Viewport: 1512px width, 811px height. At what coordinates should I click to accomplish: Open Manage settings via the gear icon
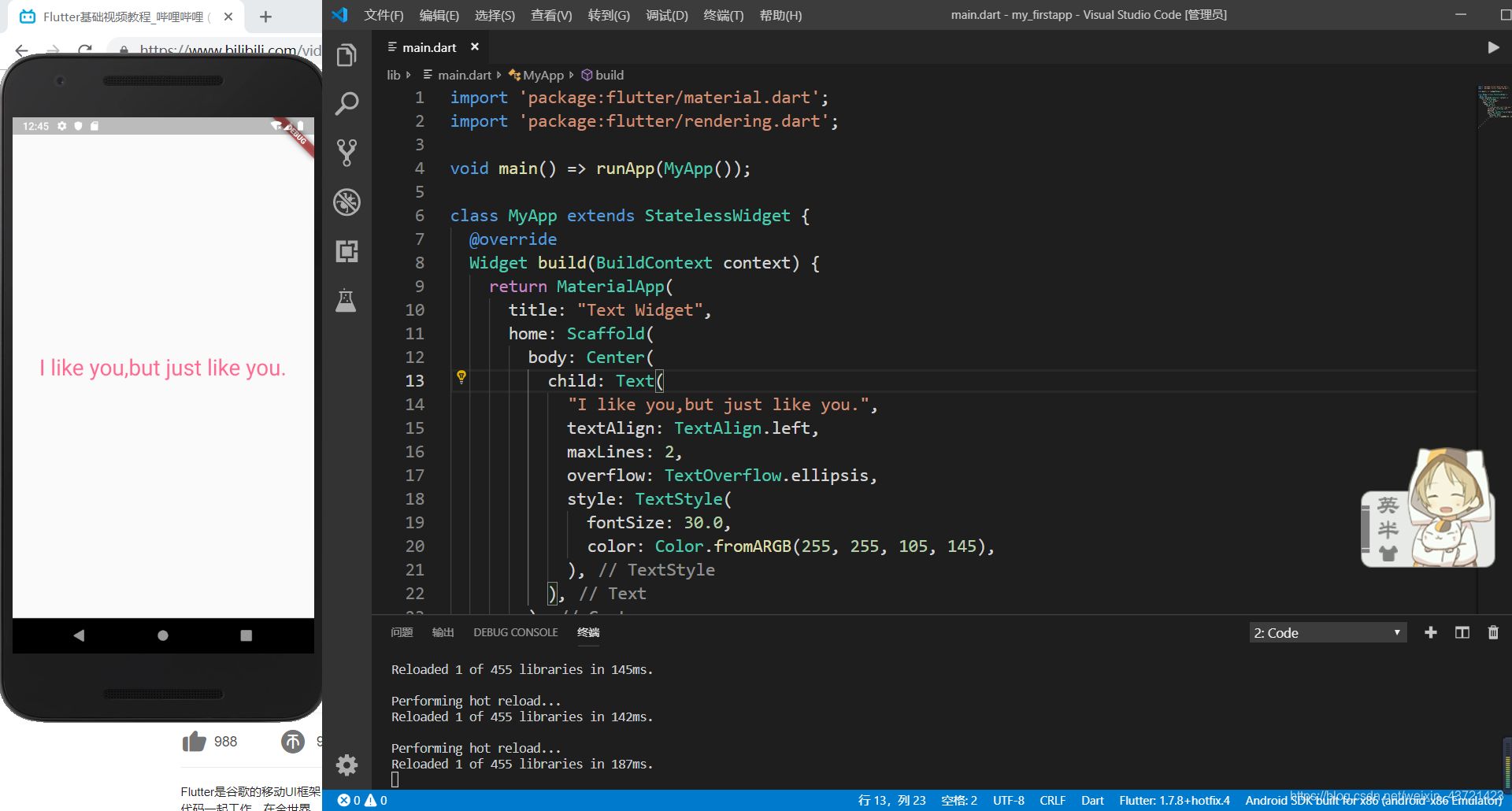coord(346,765)
